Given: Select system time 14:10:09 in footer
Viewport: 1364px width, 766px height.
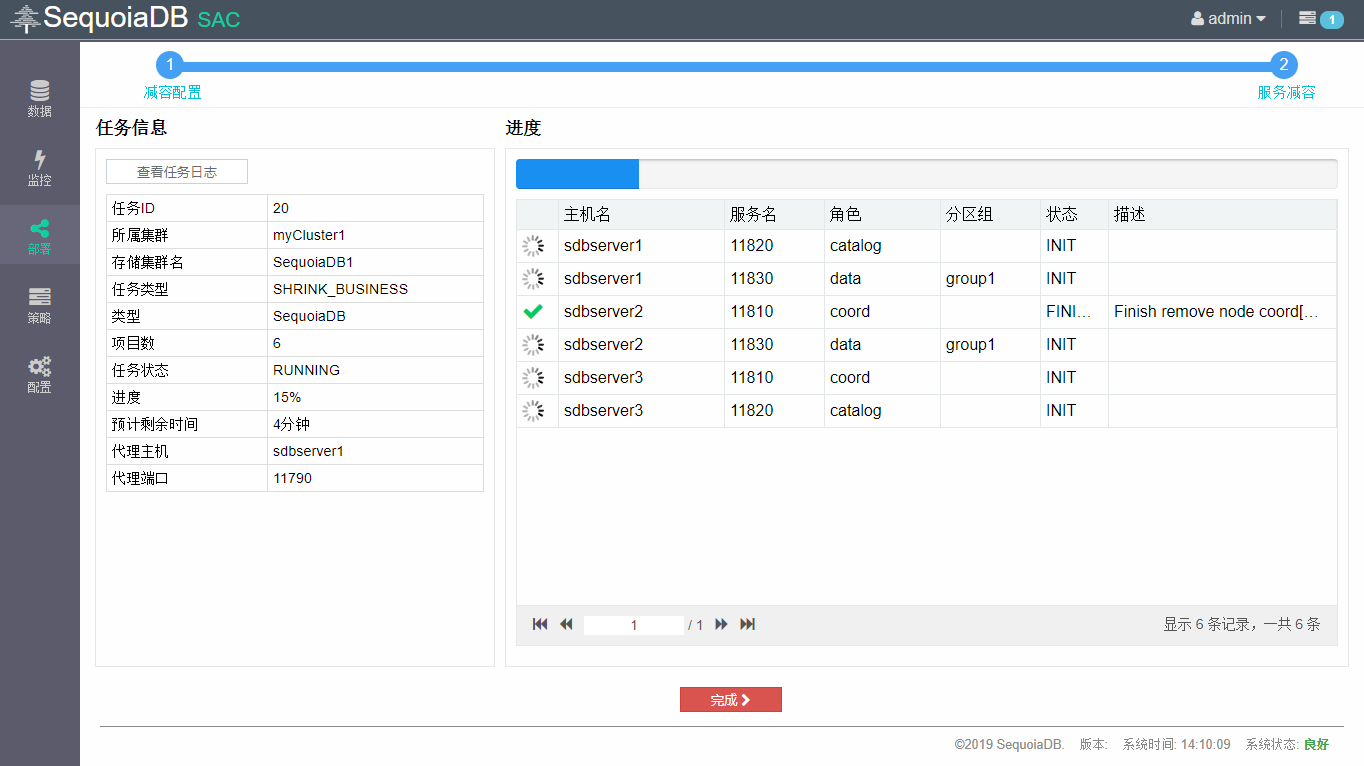Looking at the screenshot, I should [1205, 744].
